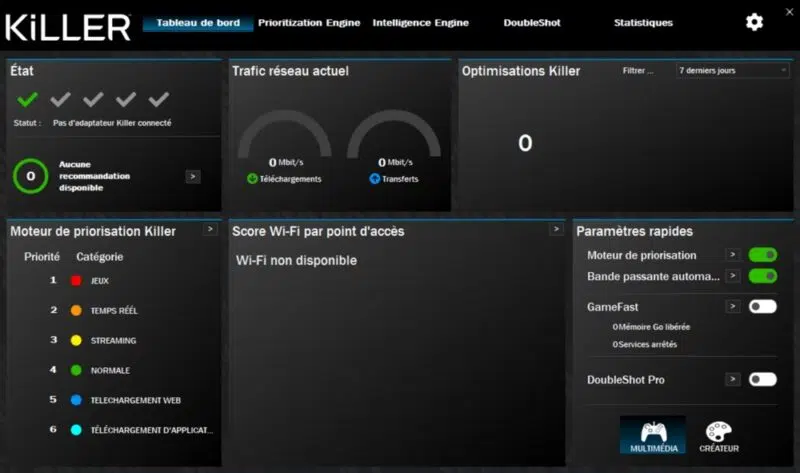The image size is (800, 473).
Task: Select the Créateur palette profile
Action: pyautogui.click(x=719, y=436)
